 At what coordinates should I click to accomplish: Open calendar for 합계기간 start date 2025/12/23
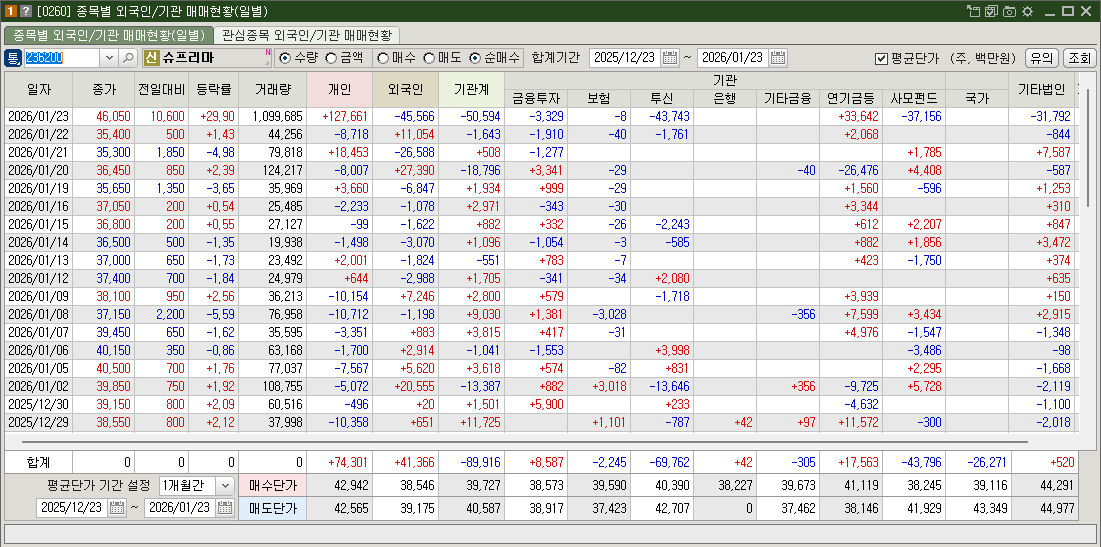tap(670, 58)
